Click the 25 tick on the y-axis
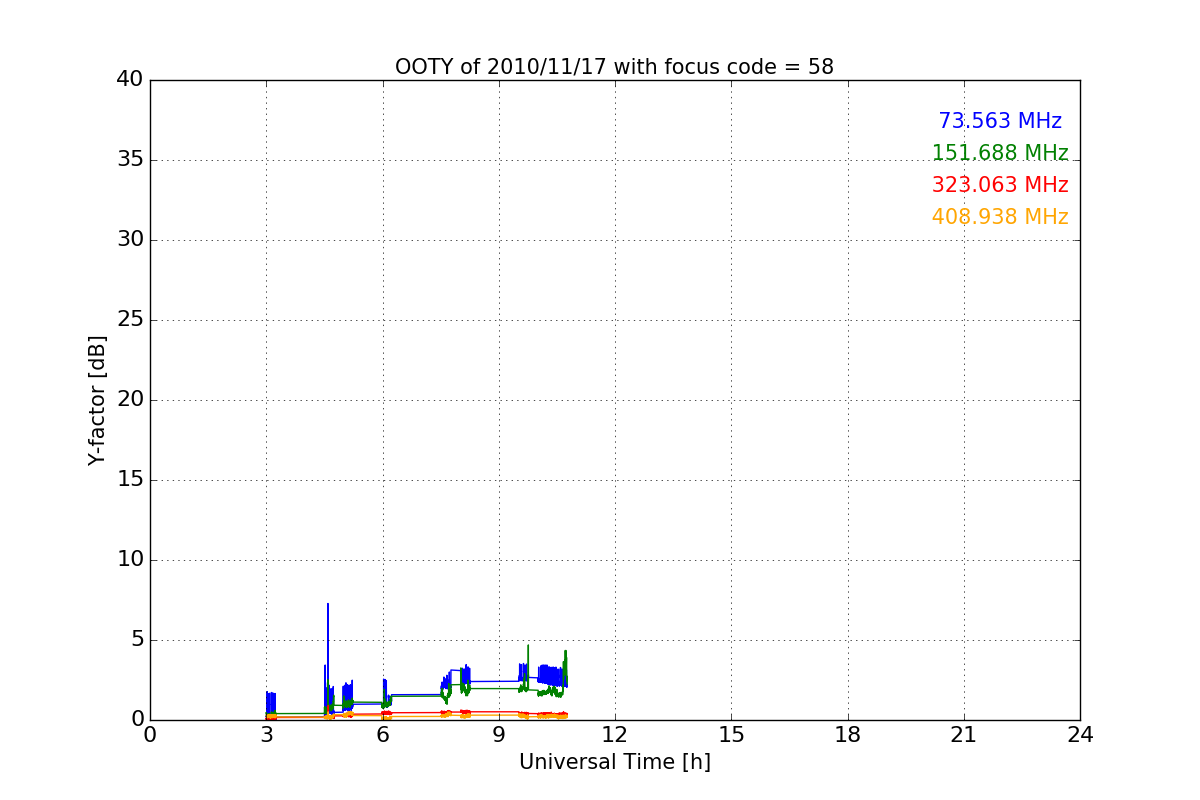The width and height of the screenshot is (1200, 800). (130, 320)
